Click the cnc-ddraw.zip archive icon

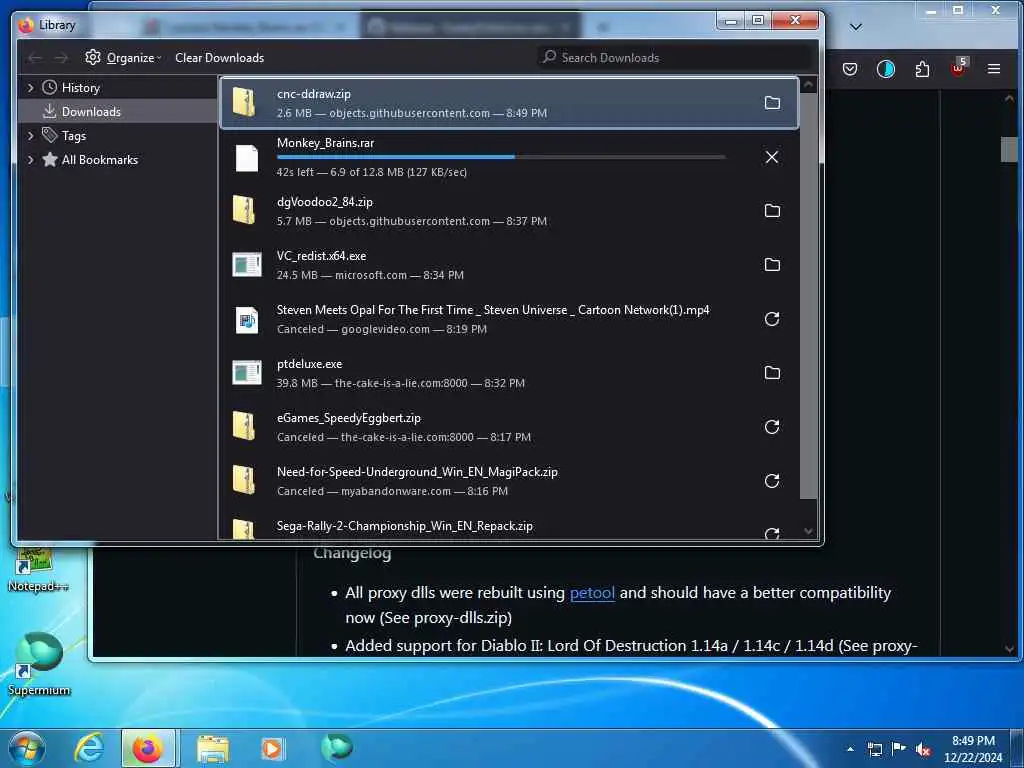coord(245,103)
